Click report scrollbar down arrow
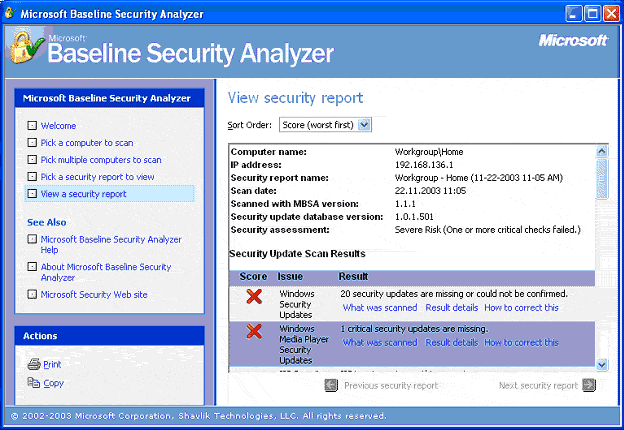The width and height of the screenshot is (624, 430). pyautogui.click(x=602, y=367)
